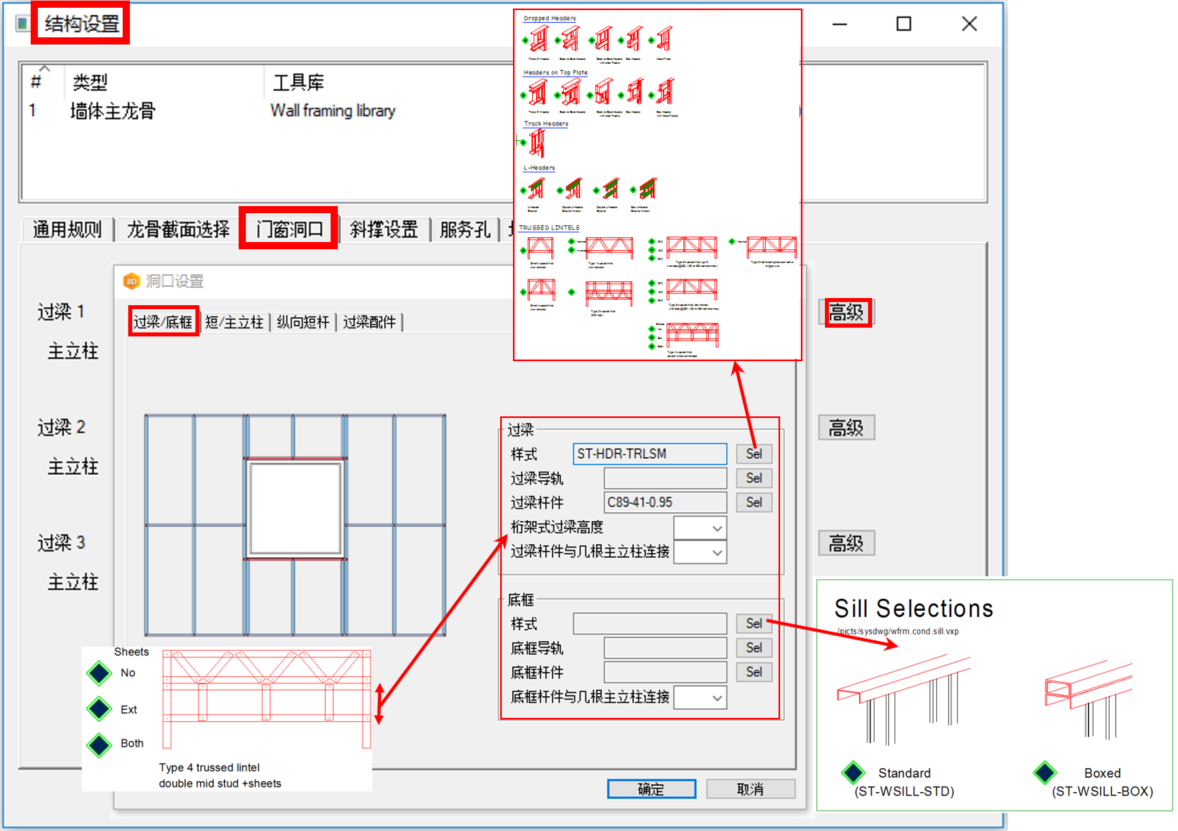
Task: Click Sel beside 底框 样式 field
Action: pos(754,624)
